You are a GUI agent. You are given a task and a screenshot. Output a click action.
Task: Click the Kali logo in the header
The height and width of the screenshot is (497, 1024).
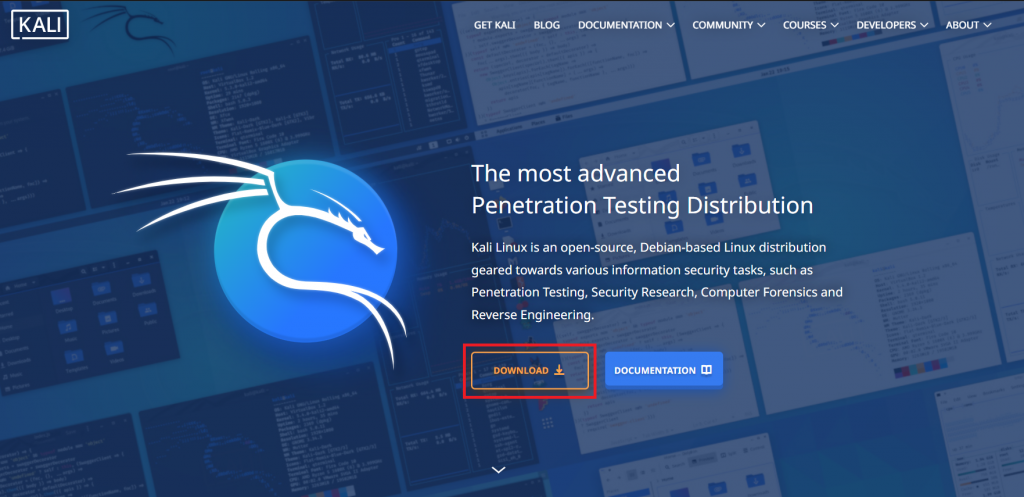pyautogui.click(x=40, y=25)
